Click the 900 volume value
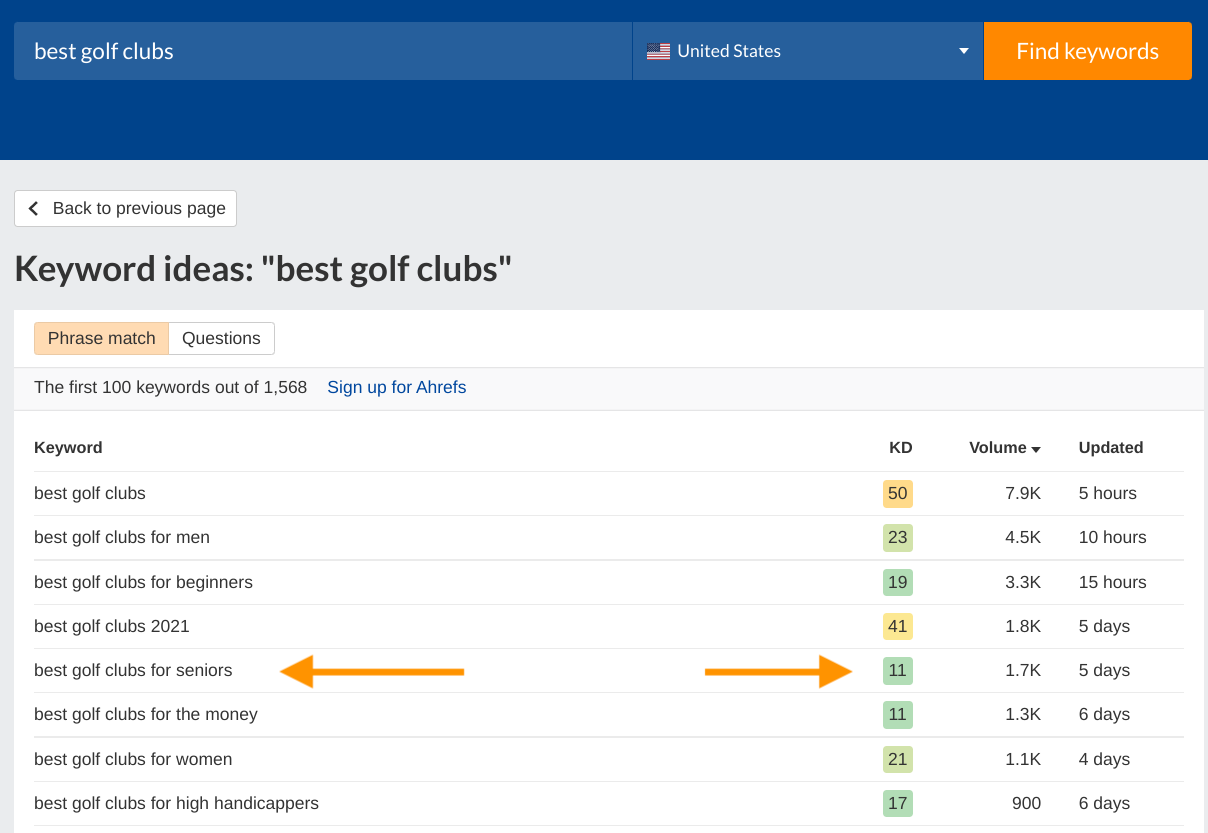The image size is (1208, 833). (1026, 803)
